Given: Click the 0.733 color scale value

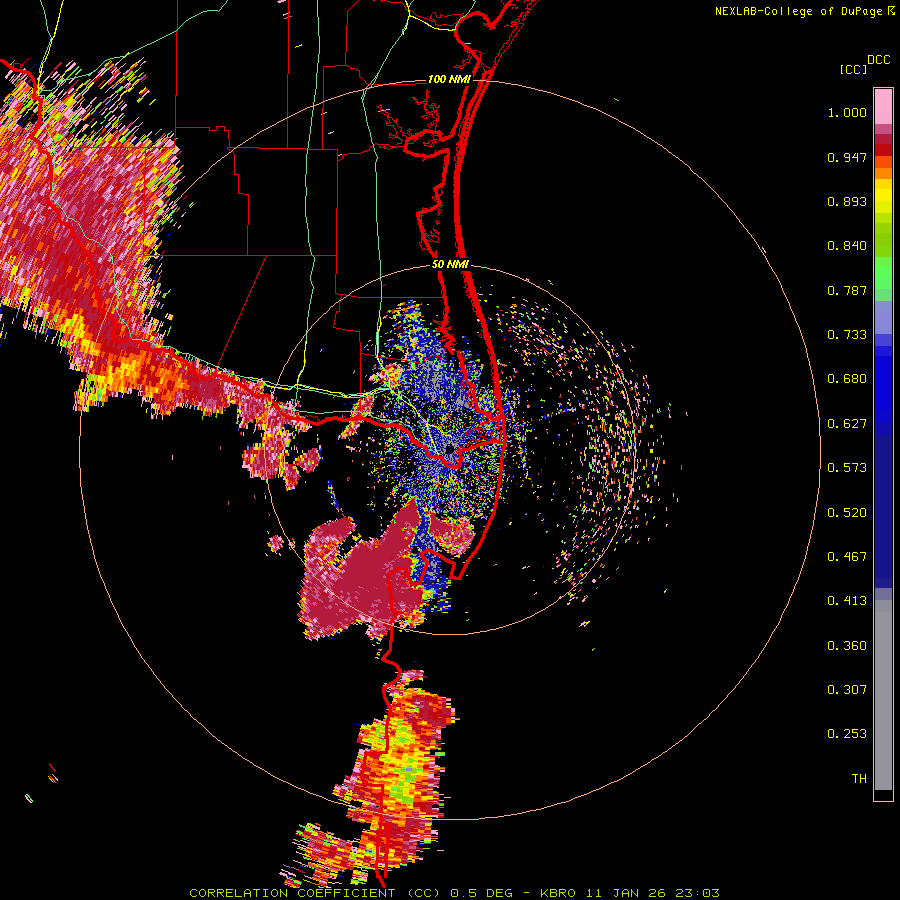Looking at the screenshot, I should pyautogui.click(x=847, y=335).
